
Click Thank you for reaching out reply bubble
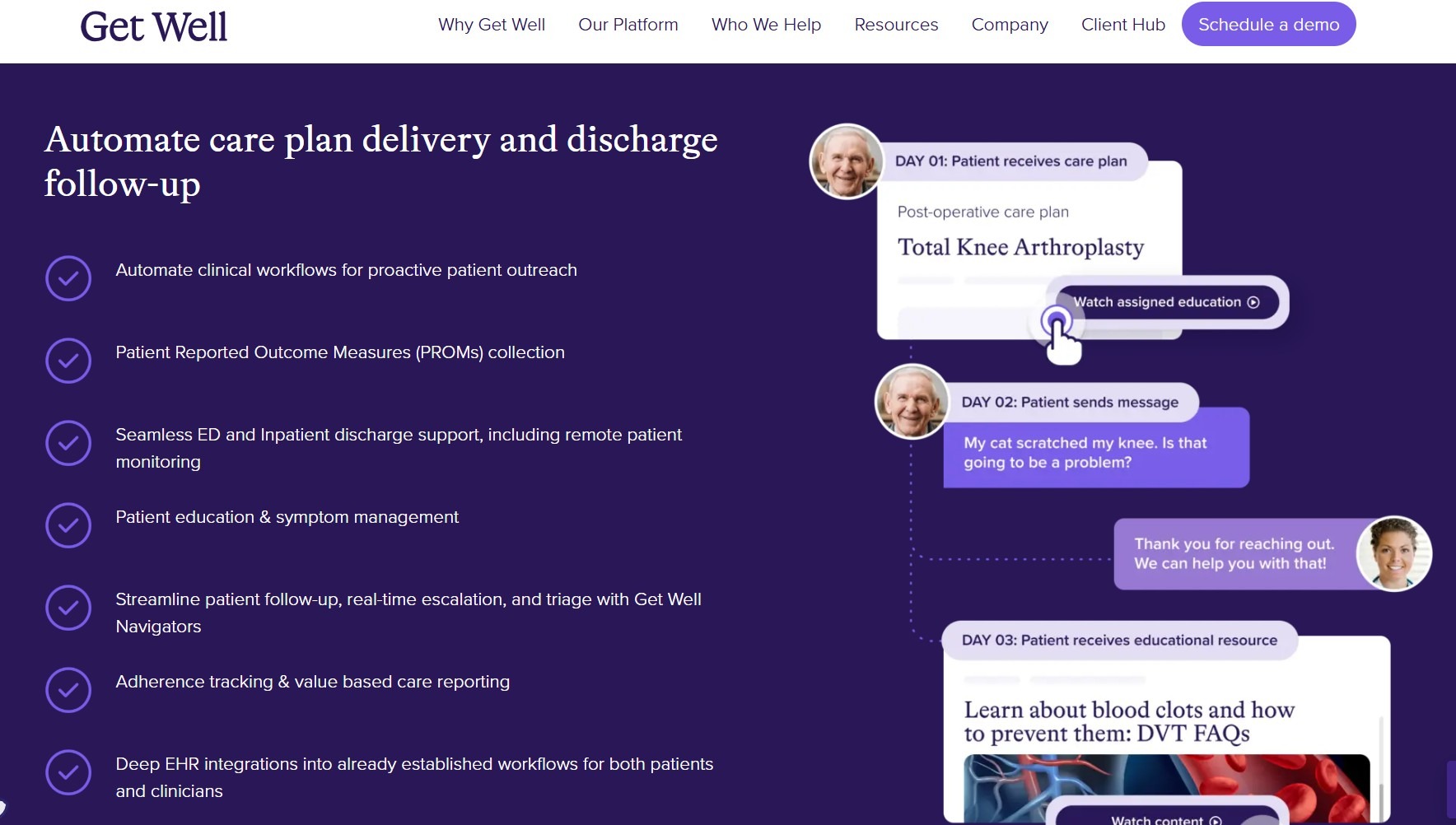tap(1234, 553)
